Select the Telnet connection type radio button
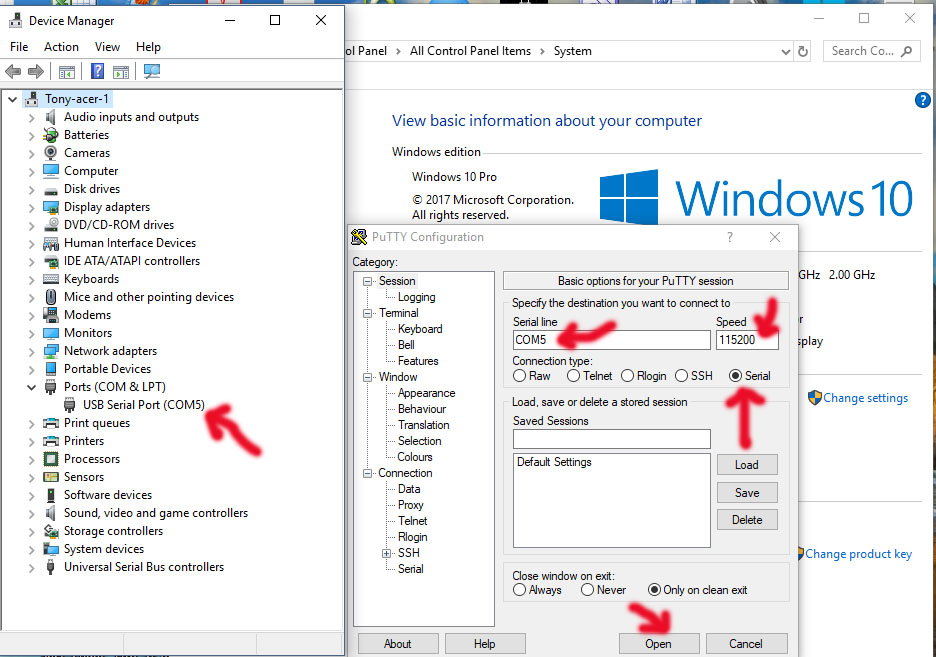The height and width of the screenshot is (657, 936). [573, 376]
